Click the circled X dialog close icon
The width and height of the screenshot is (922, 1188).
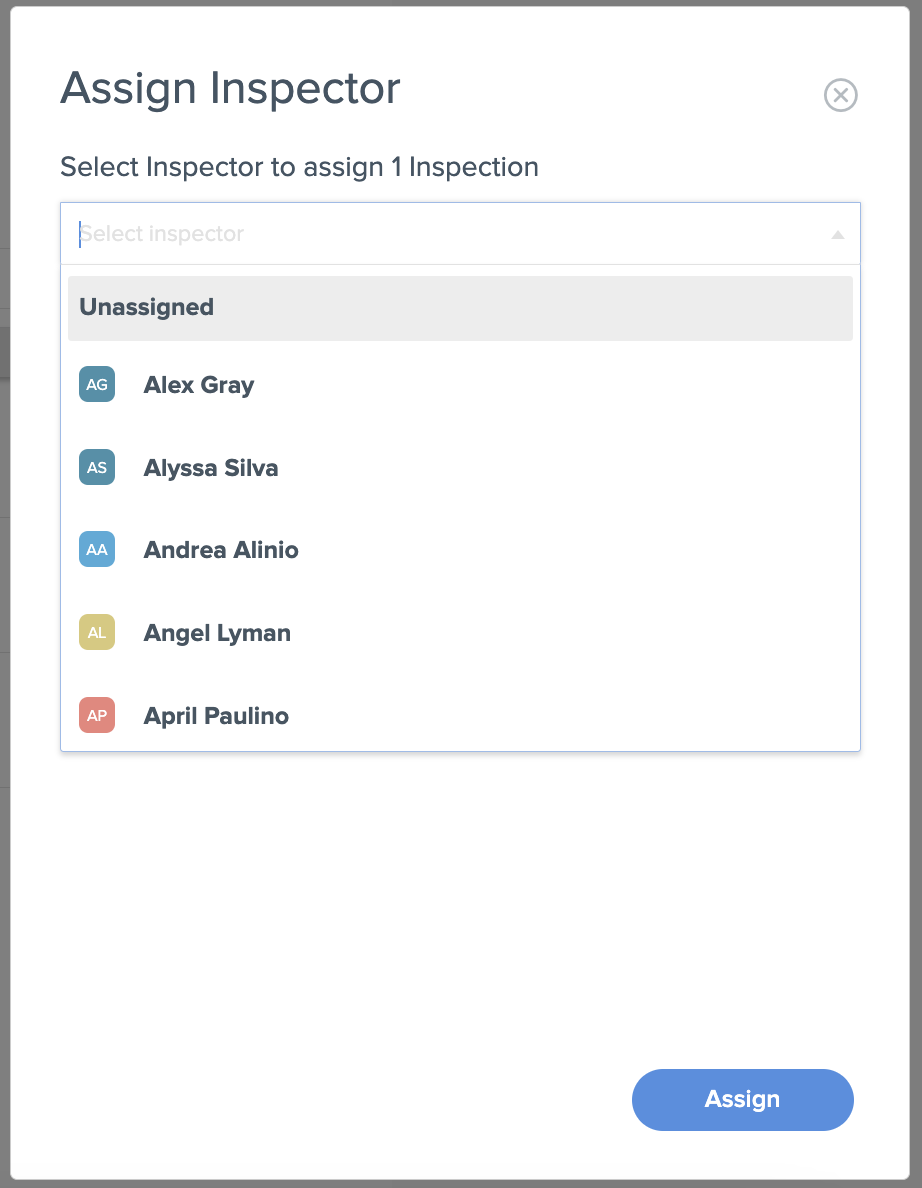[x=841, y=95]
